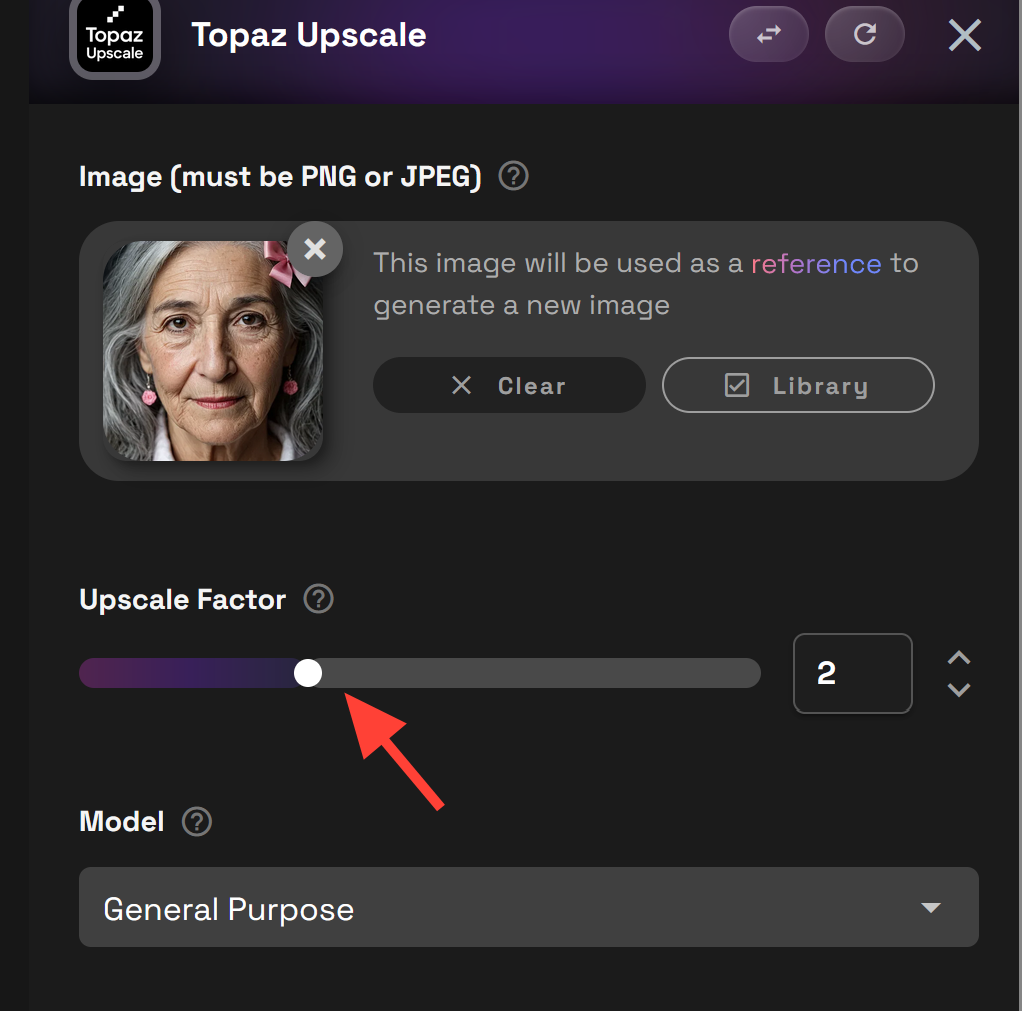Select the elderly woman image thumbnail
Image resolution: width=1022 pixels, height=1011 pixels.
[213, 351]
